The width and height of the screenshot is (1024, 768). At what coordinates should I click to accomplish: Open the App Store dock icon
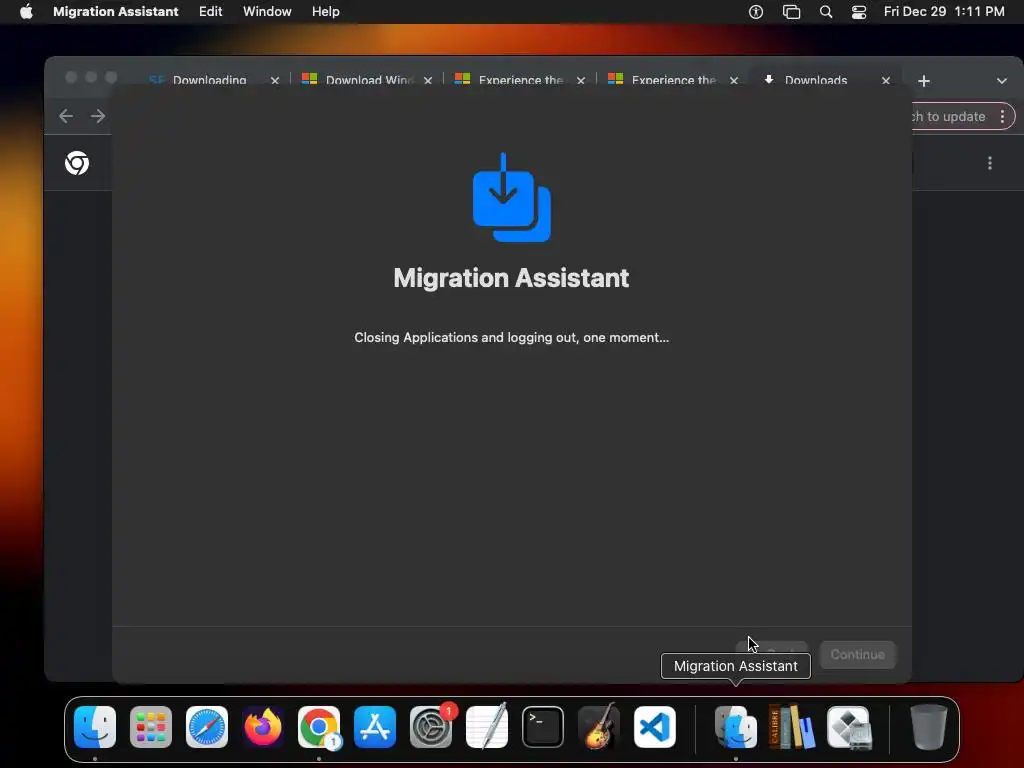[375, 727]
